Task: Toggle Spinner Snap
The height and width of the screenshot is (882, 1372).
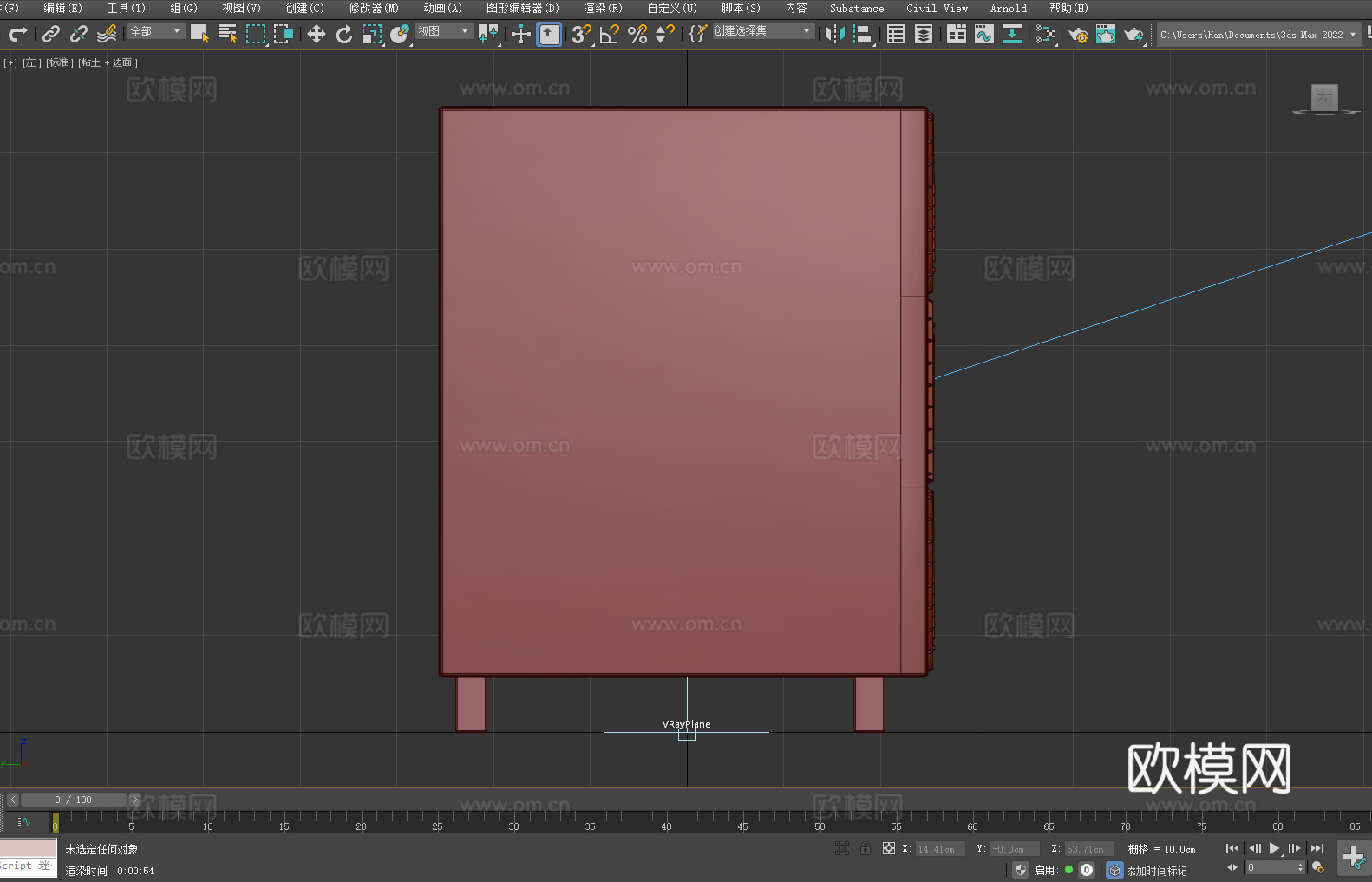Action: coord(665,34)
